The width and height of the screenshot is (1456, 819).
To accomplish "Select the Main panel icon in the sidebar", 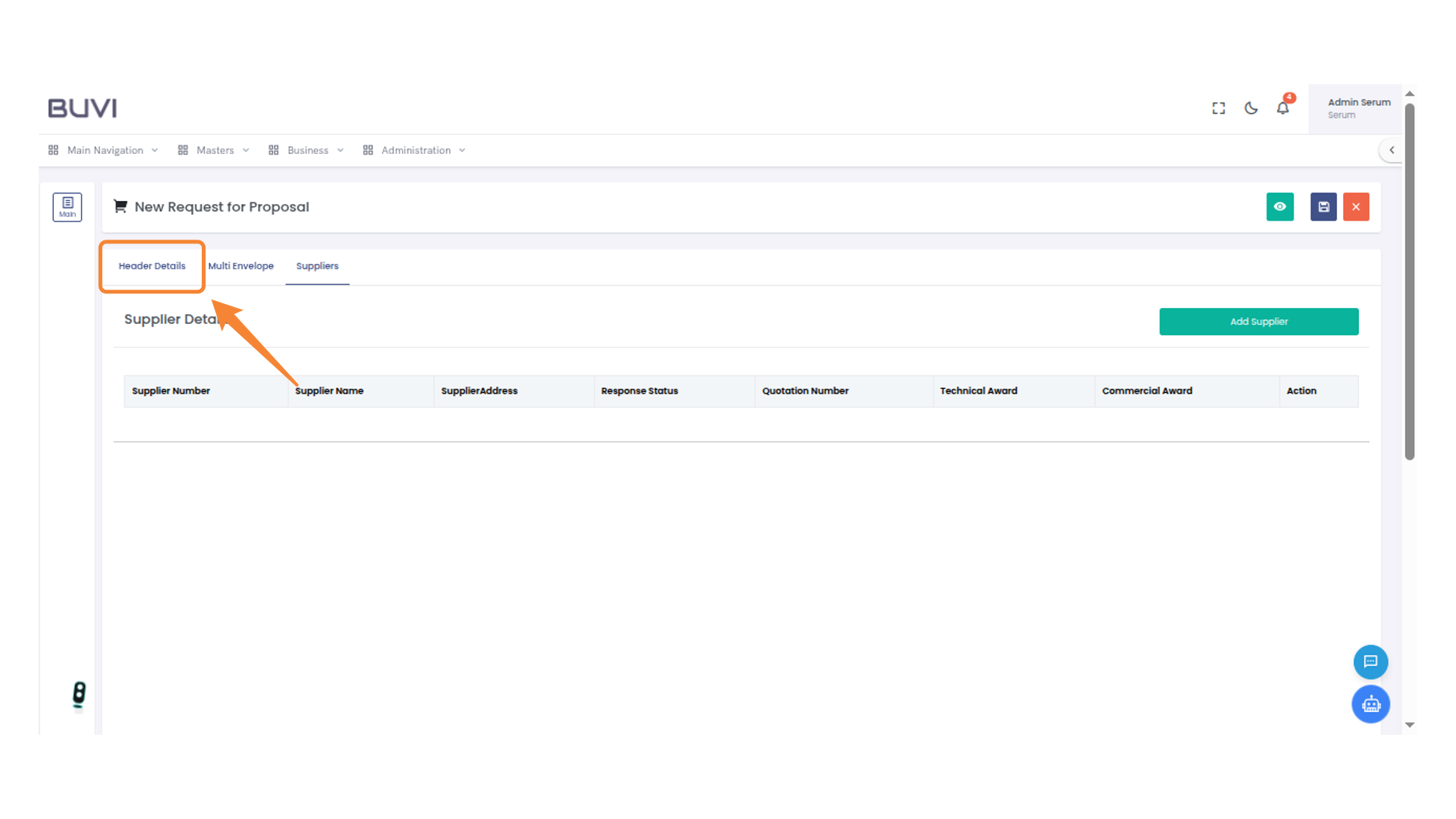I will click(67, 206).
